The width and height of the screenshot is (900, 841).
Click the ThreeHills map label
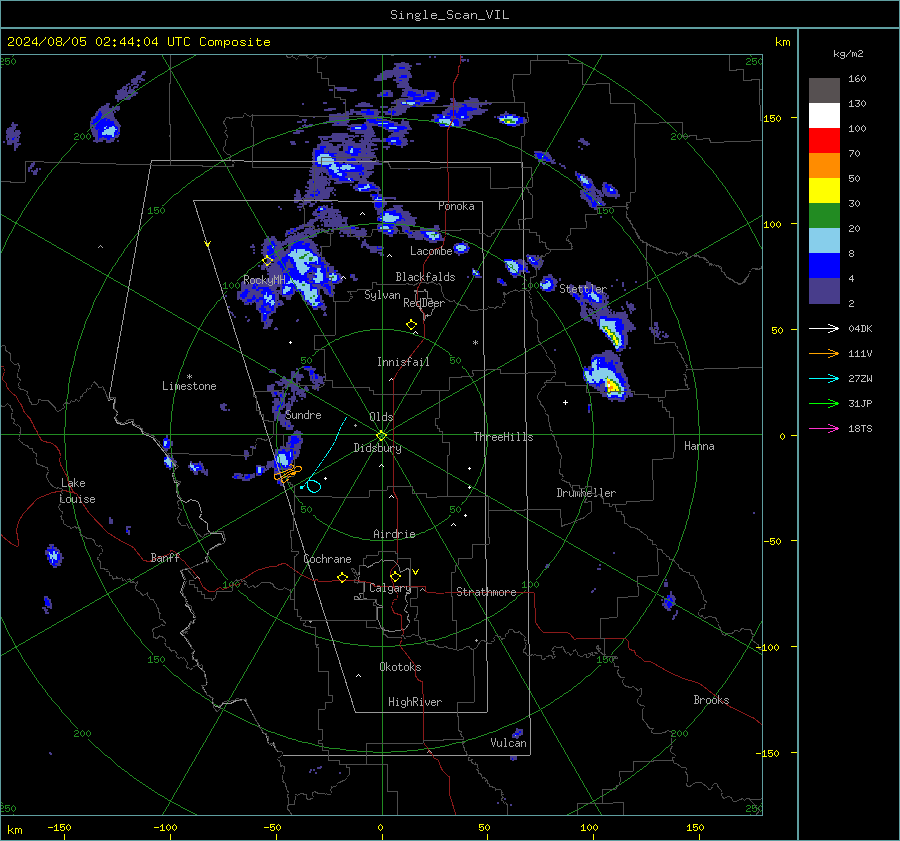[x=503, y=437]
